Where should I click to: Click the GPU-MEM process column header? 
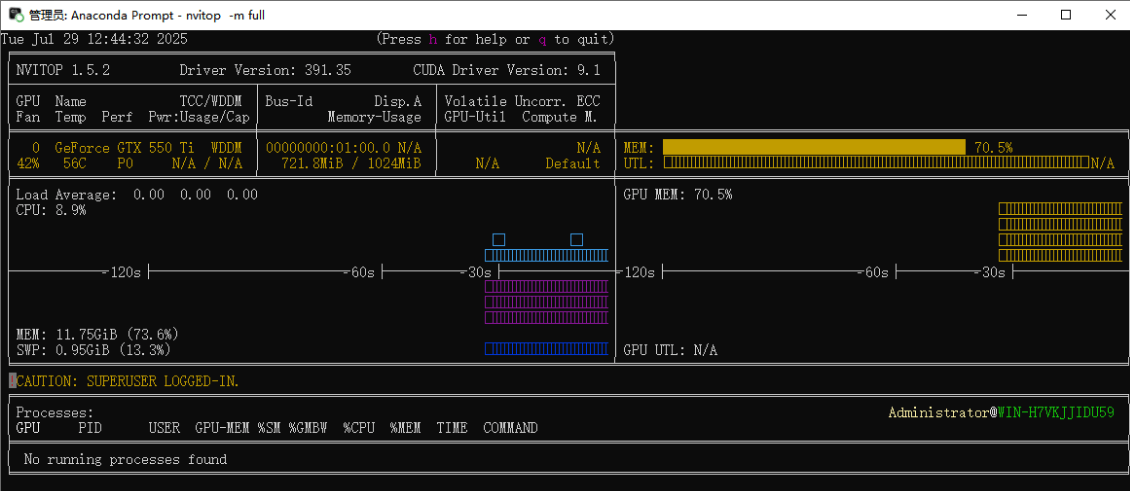(222, 428)
